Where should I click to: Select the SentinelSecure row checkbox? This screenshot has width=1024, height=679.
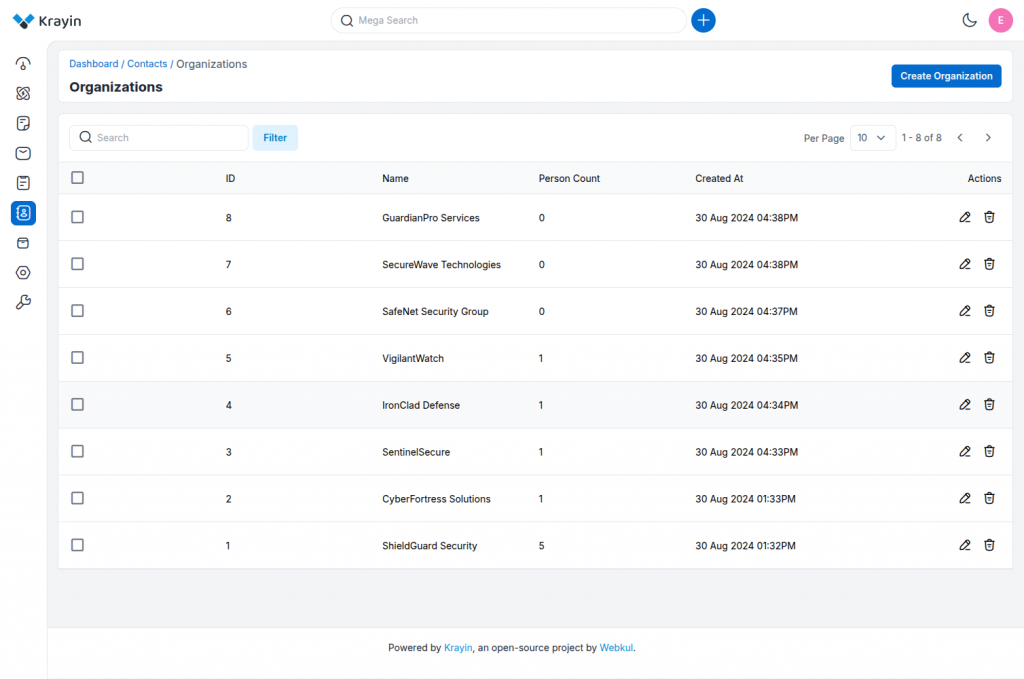point(78,451)
